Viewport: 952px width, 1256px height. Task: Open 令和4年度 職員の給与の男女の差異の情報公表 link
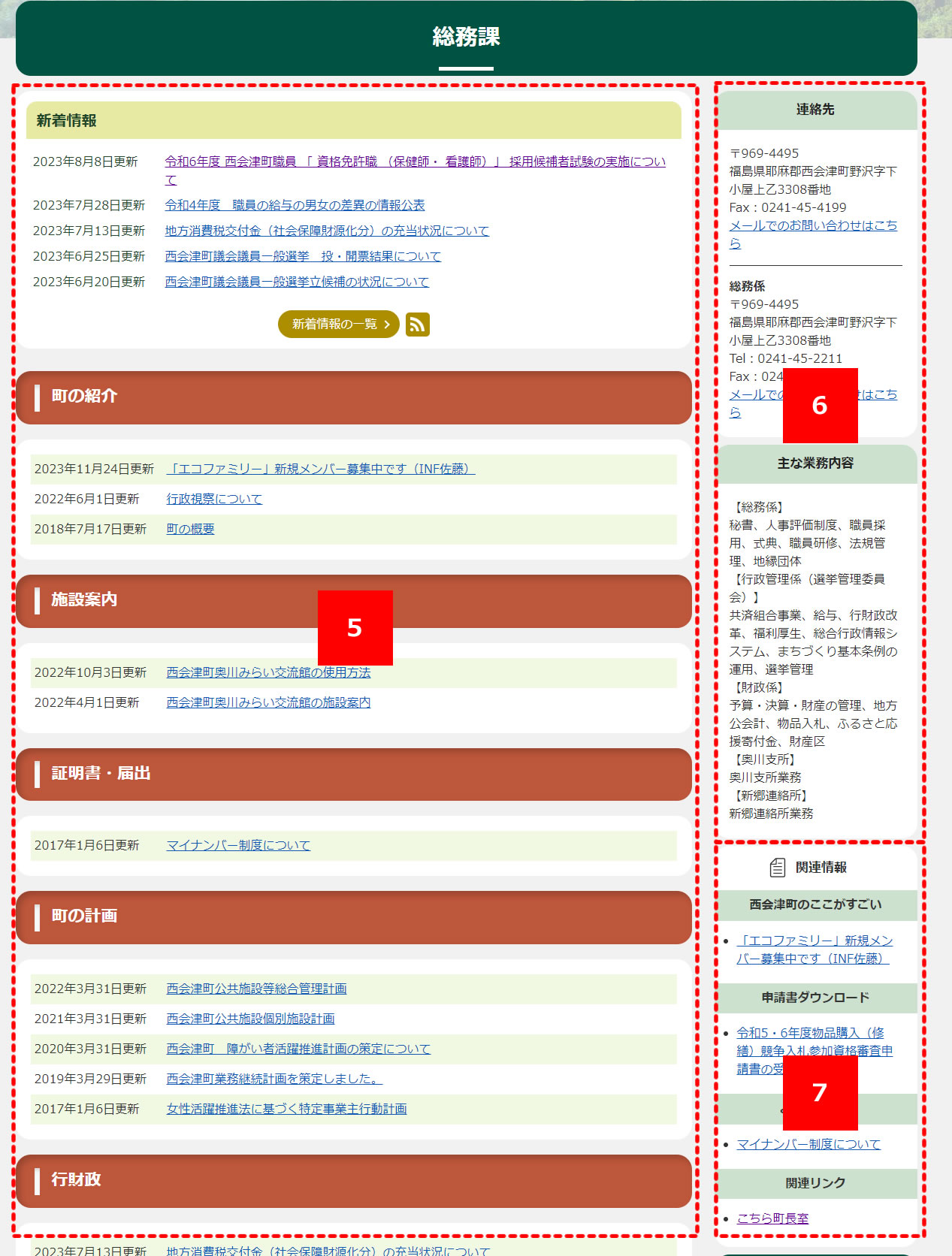coord(295,205)
